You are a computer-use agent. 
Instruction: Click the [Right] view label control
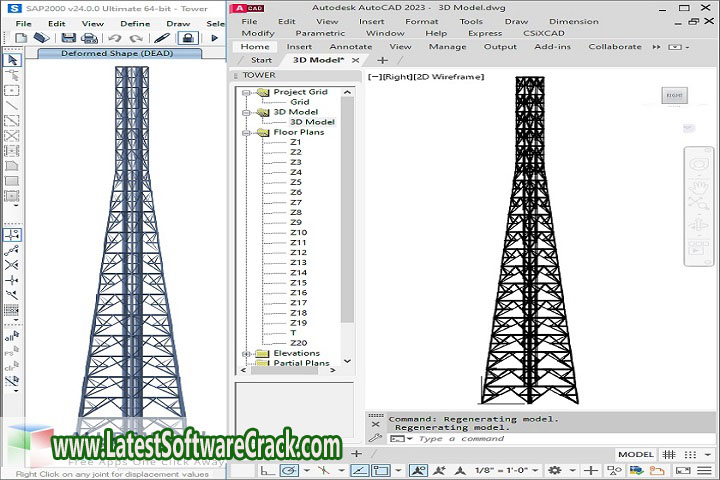(x=397, y=77)
